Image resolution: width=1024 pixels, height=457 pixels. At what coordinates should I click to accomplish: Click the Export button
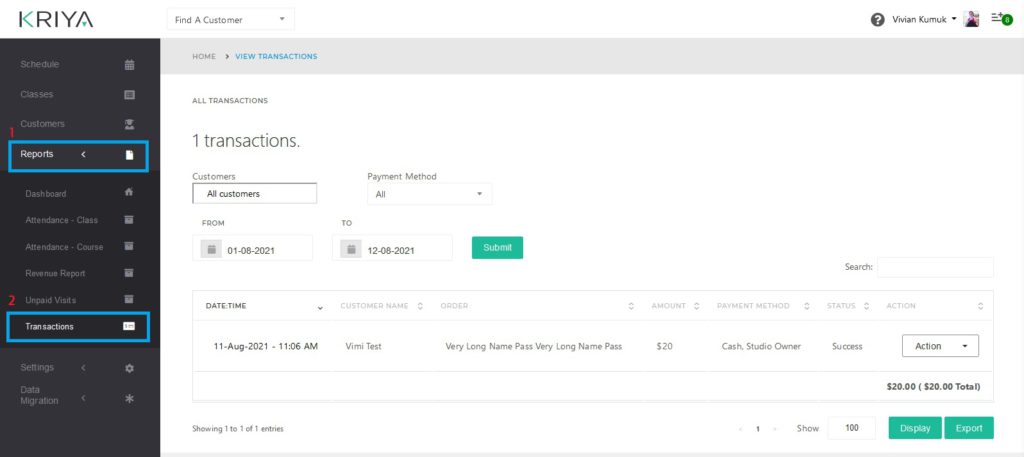point(968,428)
